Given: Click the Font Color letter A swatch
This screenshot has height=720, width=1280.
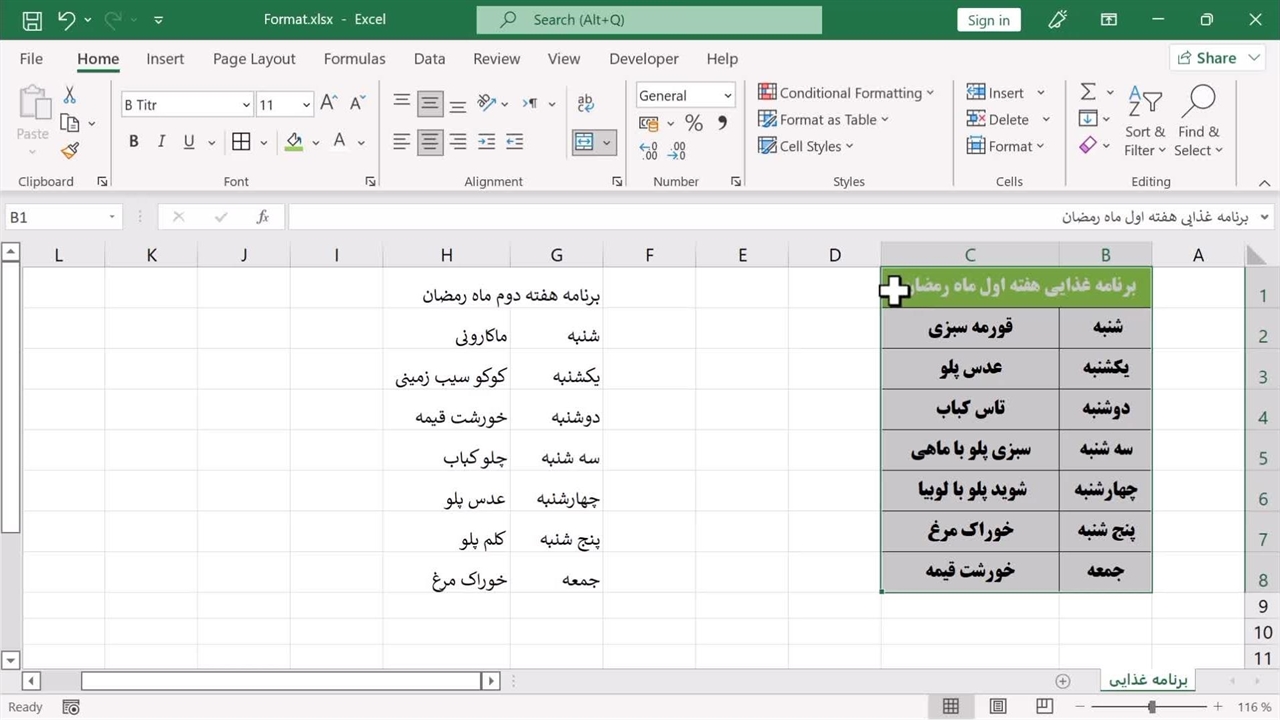Looking at the screenshot, I should (339, 142).
